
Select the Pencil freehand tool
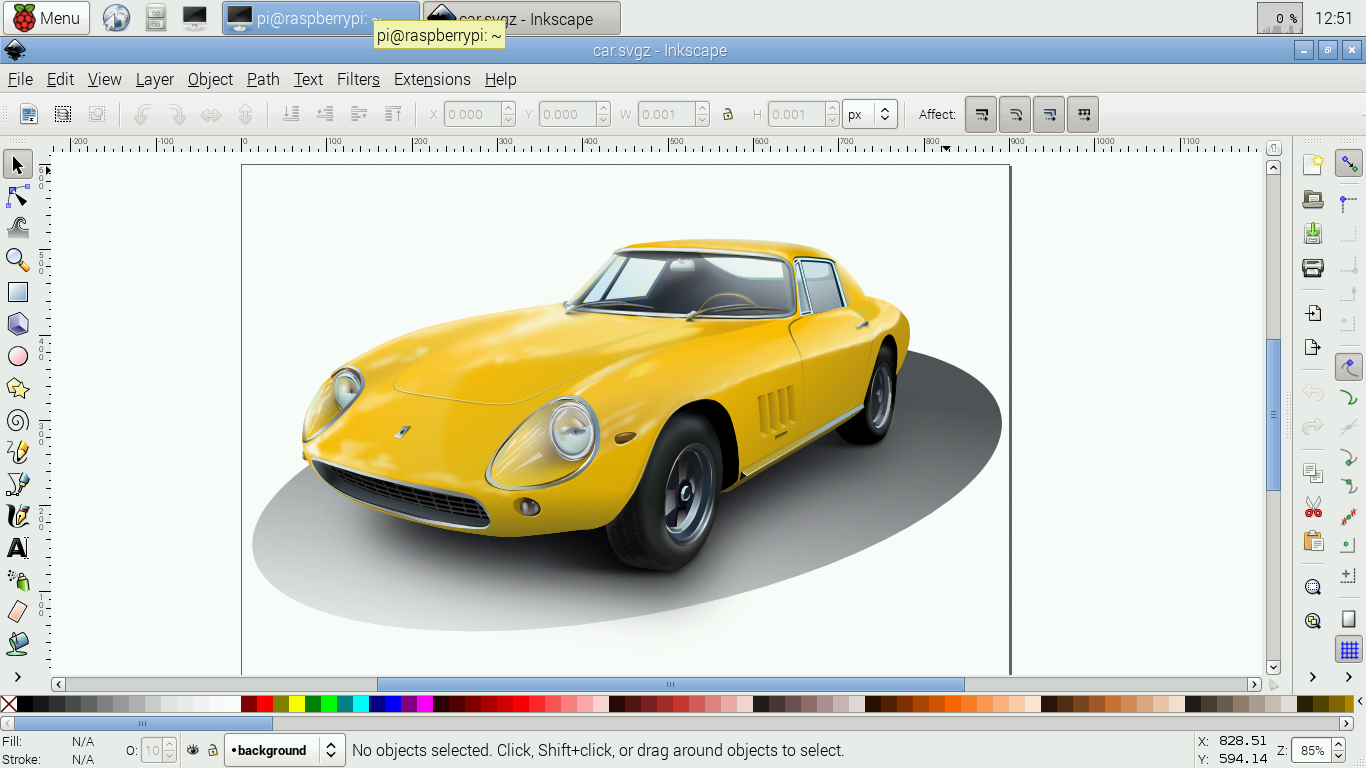pos(17,453)
